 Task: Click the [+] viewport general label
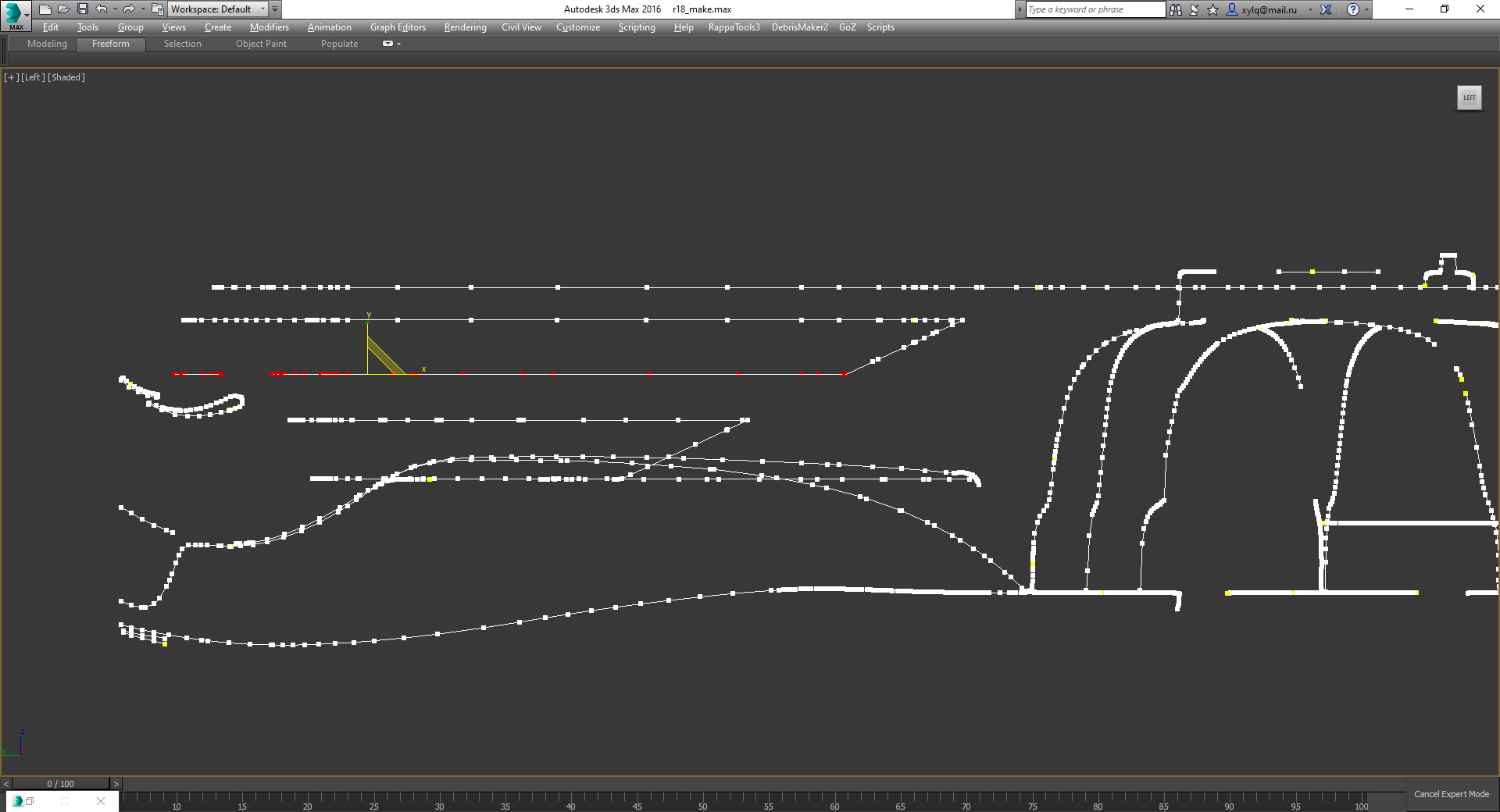pos(12,77)
